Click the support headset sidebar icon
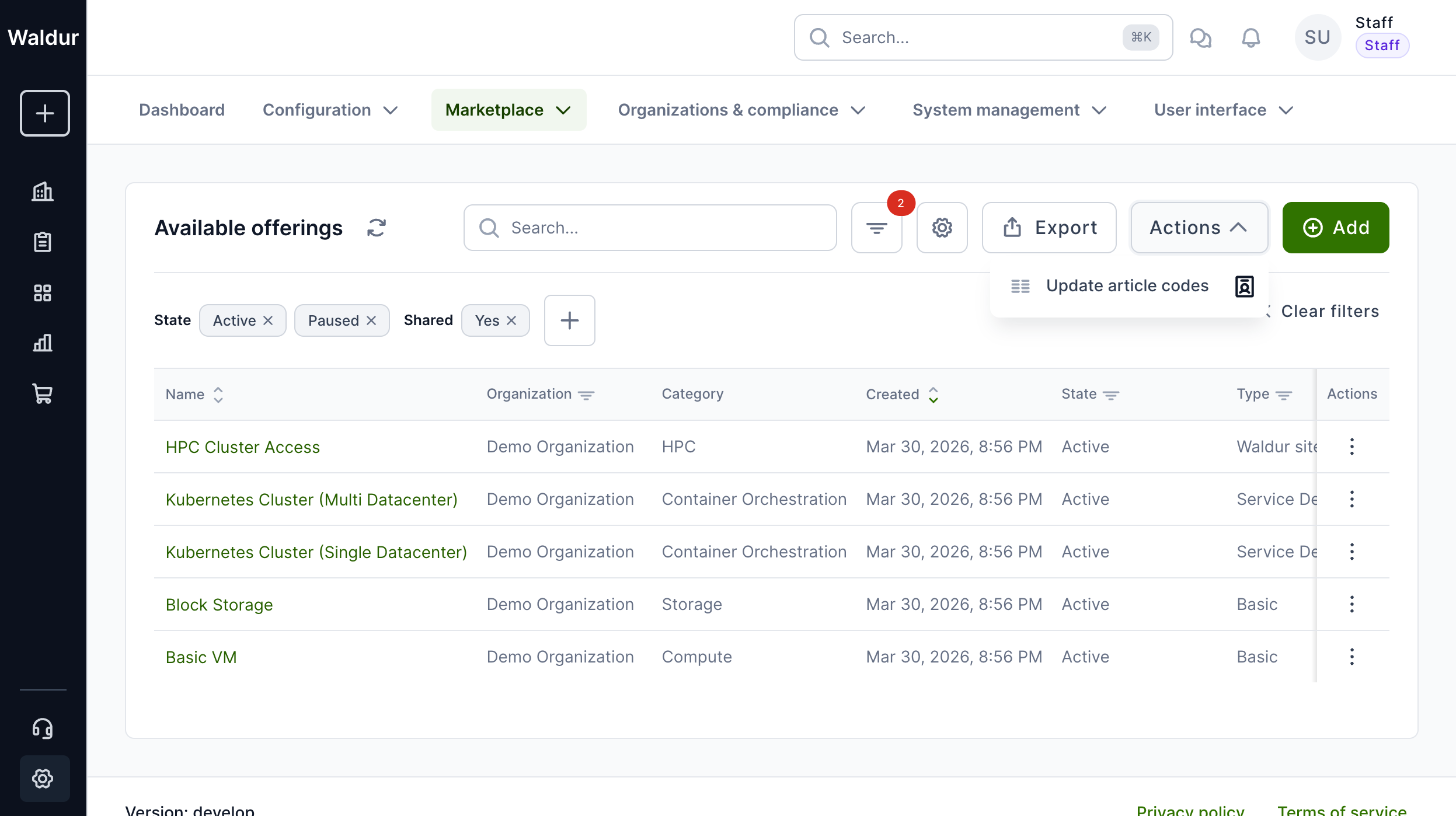 coord(43,728)
